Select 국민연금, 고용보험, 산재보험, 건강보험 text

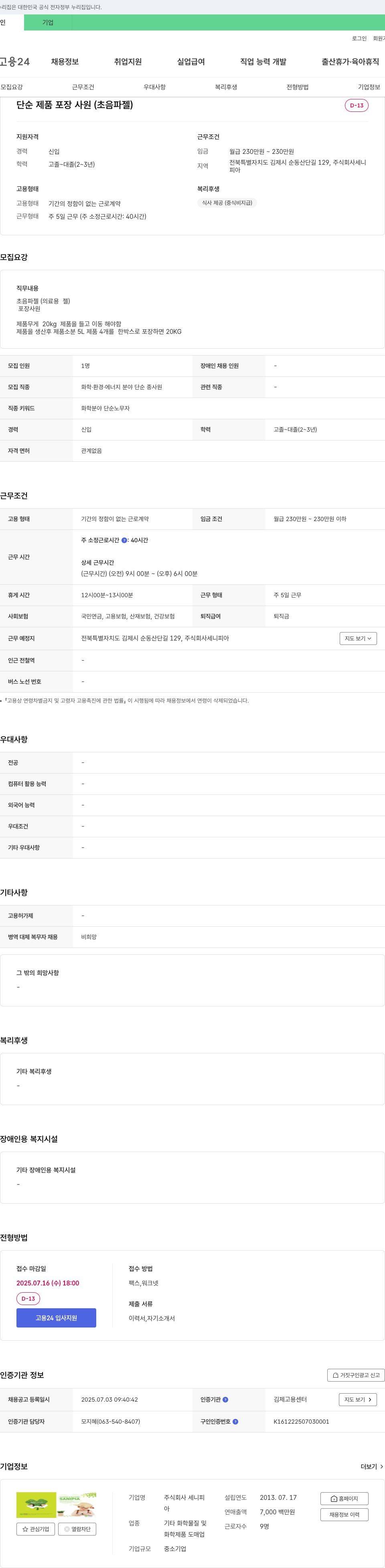coord(128,616)
